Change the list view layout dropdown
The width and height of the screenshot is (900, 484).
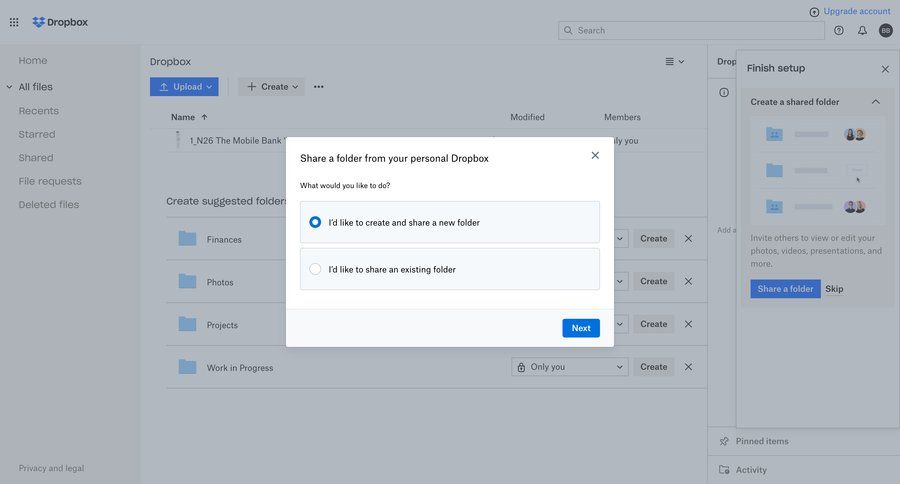[674, 61]
